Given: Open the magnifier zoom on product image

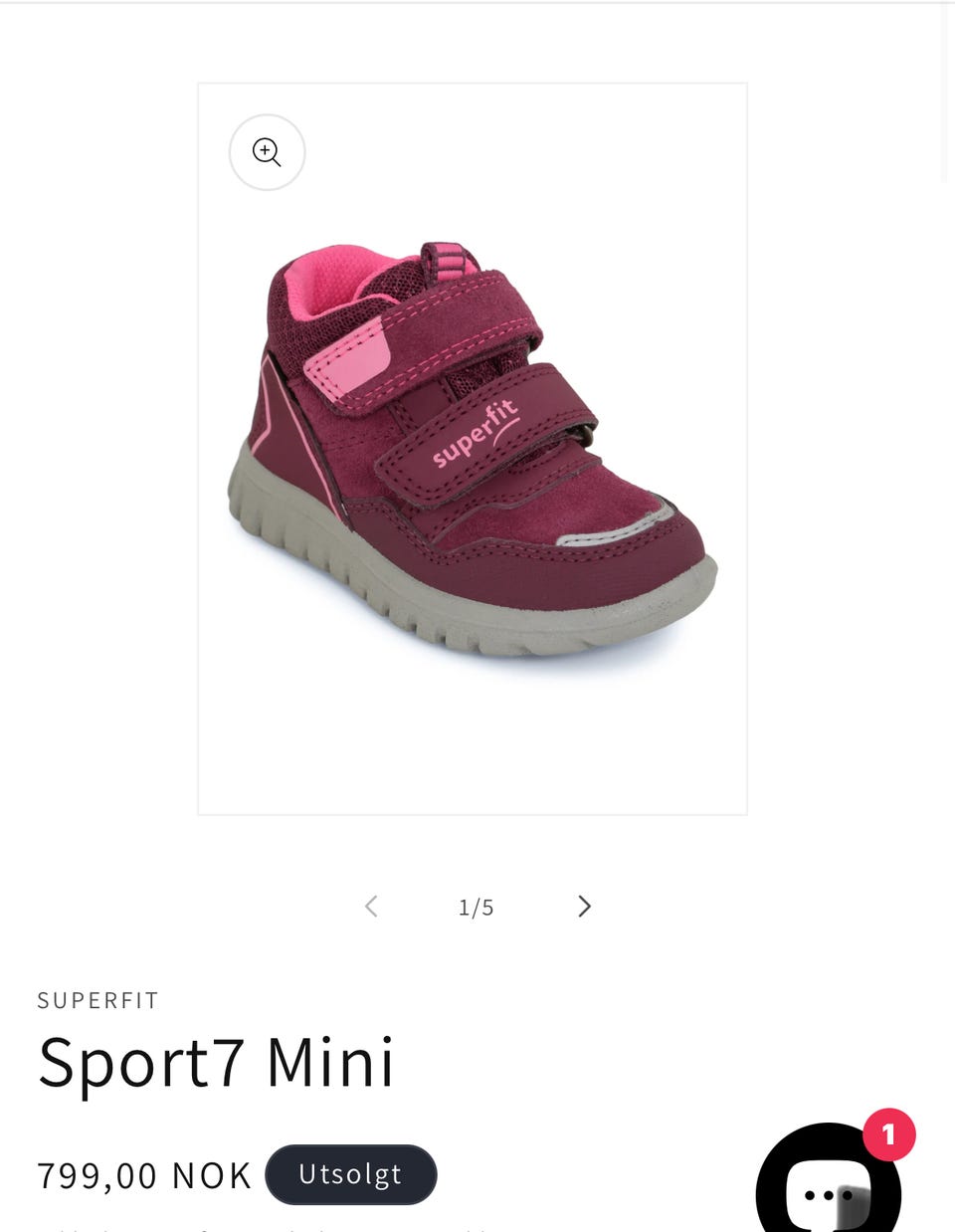Looking at the screenshot, I should [267, 152].
